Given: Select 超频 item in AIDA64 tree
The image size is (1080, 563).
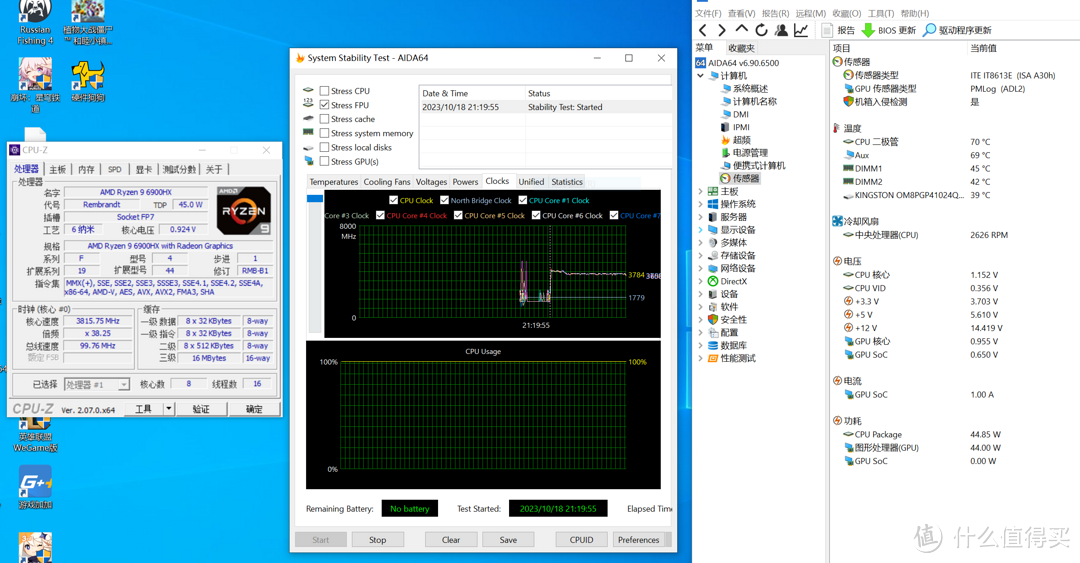Looking at the screenshot, I should pos(736,140).
